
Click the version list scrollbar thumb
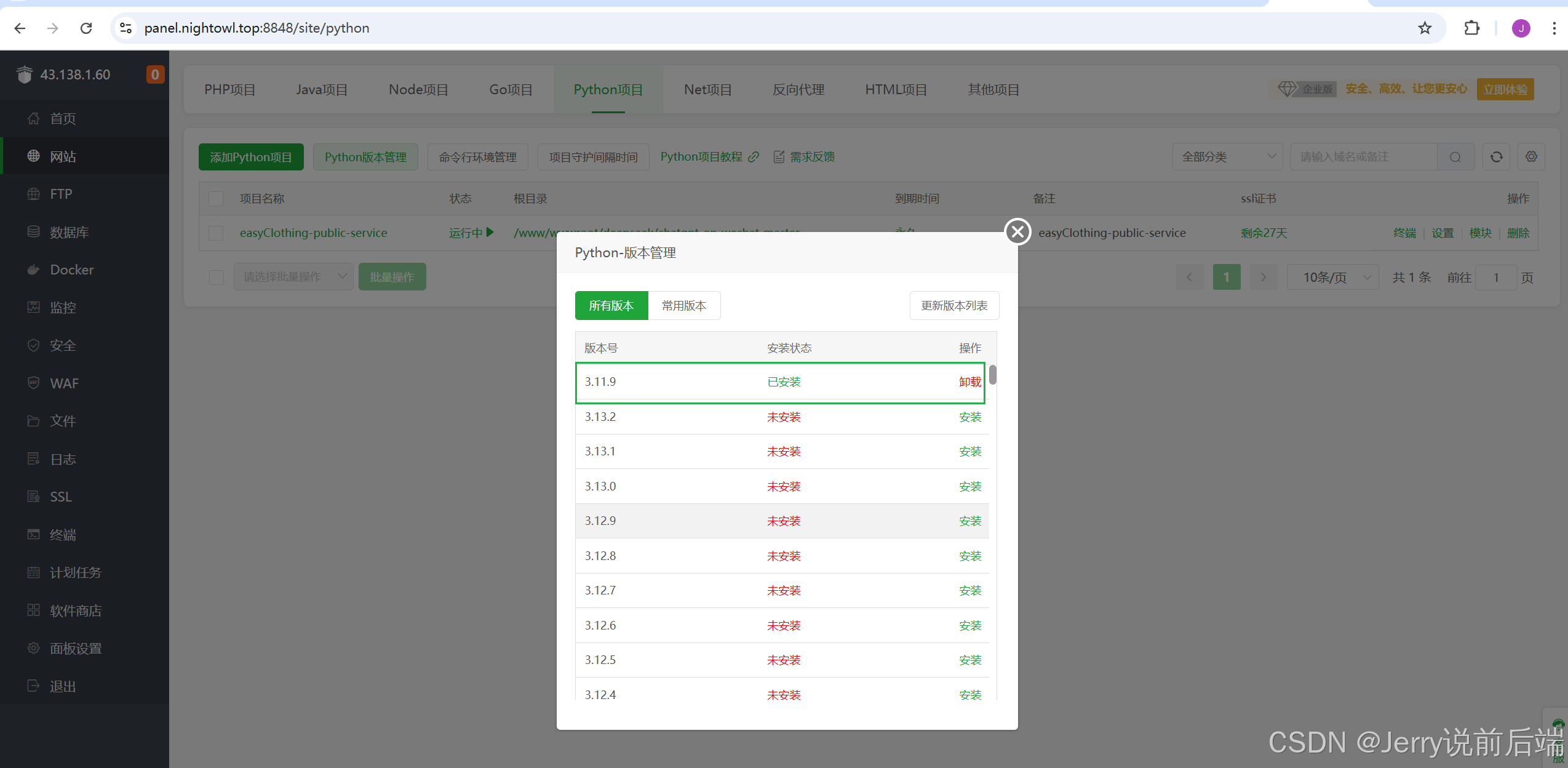coord(993,375)
